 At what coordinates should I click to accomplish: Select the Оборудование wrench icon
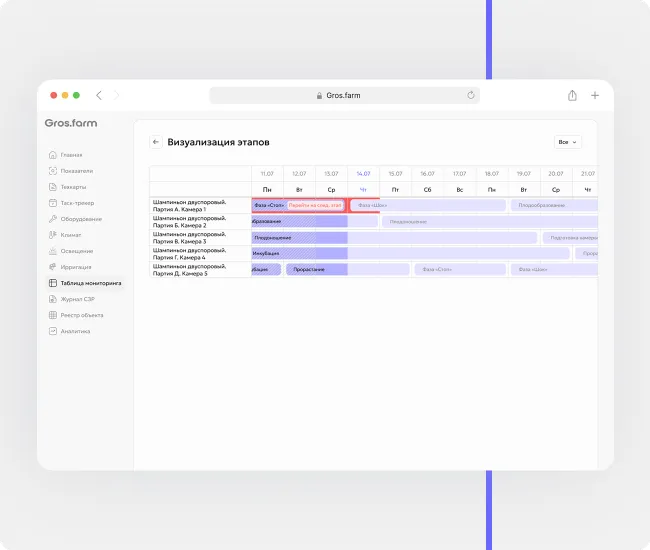pos(52,219)
